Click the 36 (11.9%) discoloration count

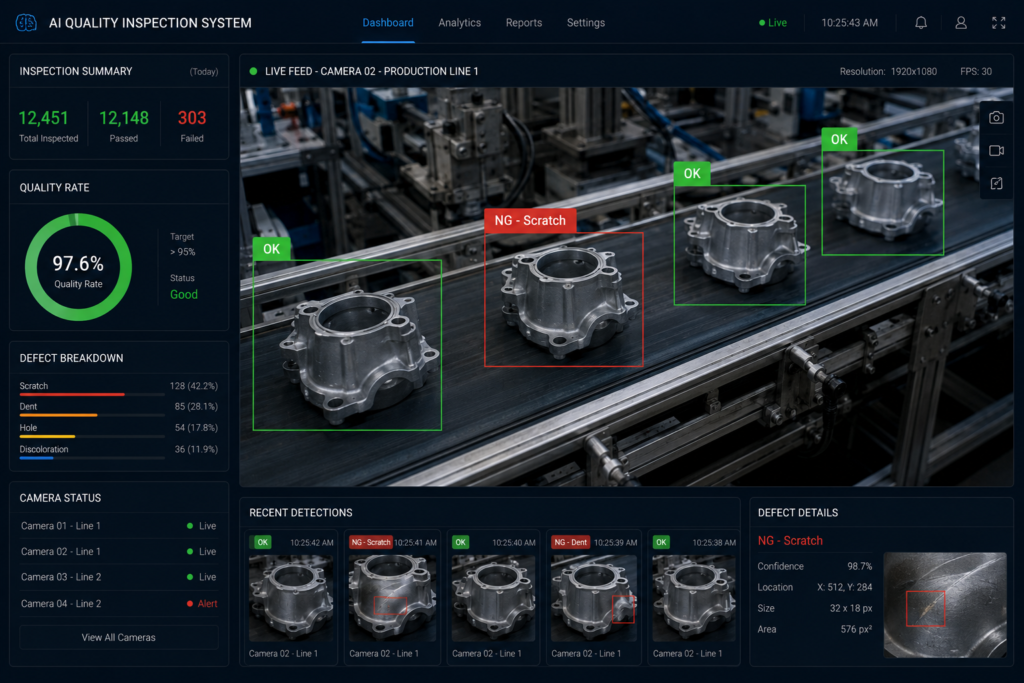[x=196, y=449]
